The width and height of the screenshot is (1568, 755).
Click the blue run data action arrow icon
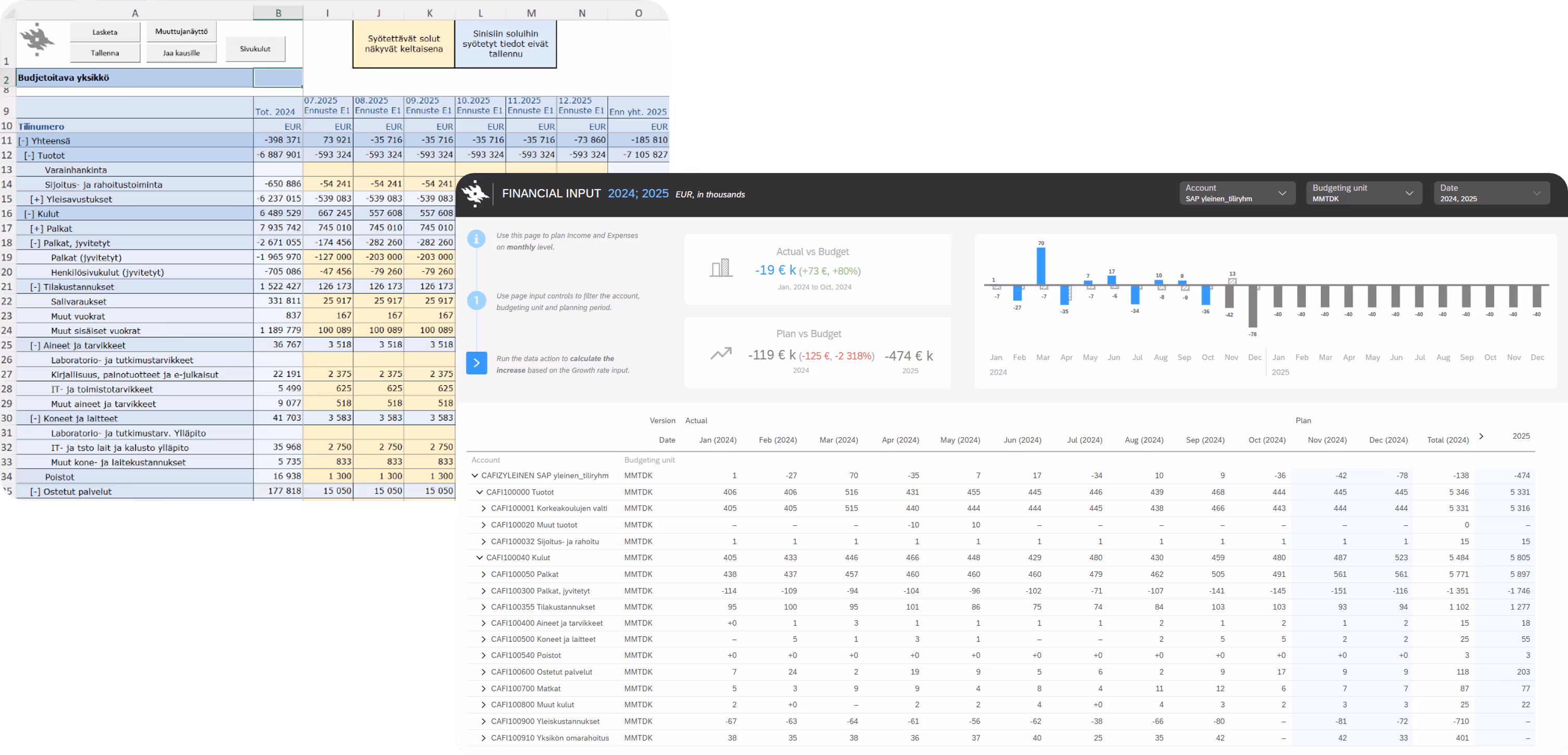(476, 363)
